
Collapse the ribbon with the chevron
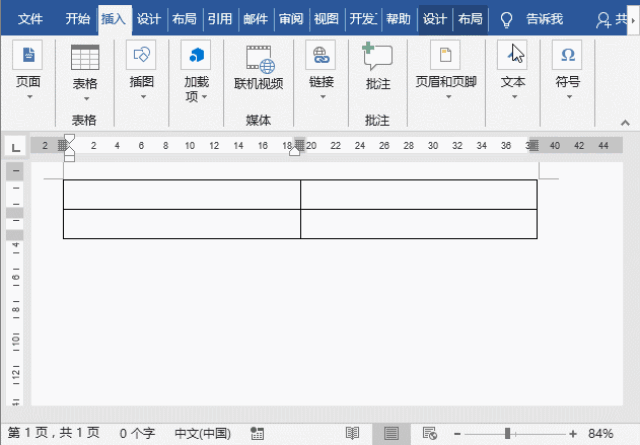coord(625,122)
